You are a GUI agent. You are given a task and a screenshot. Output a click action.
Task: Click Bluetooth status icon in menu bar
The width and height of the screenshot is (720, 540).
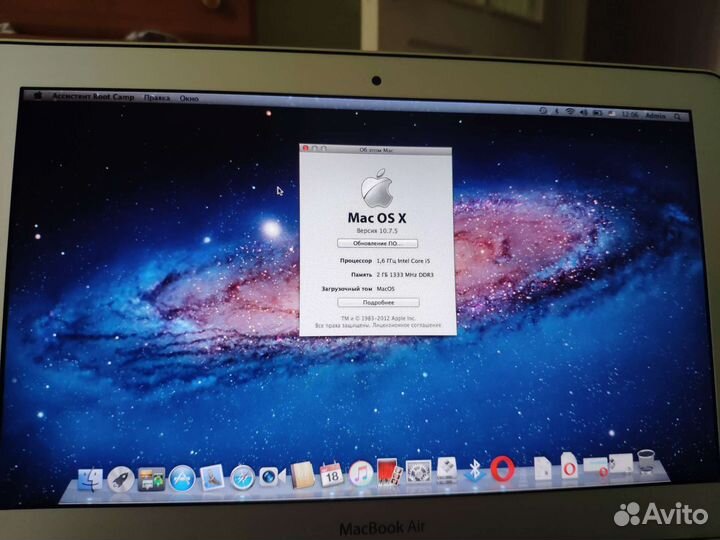pyautogui.click(x=557, y=111)
